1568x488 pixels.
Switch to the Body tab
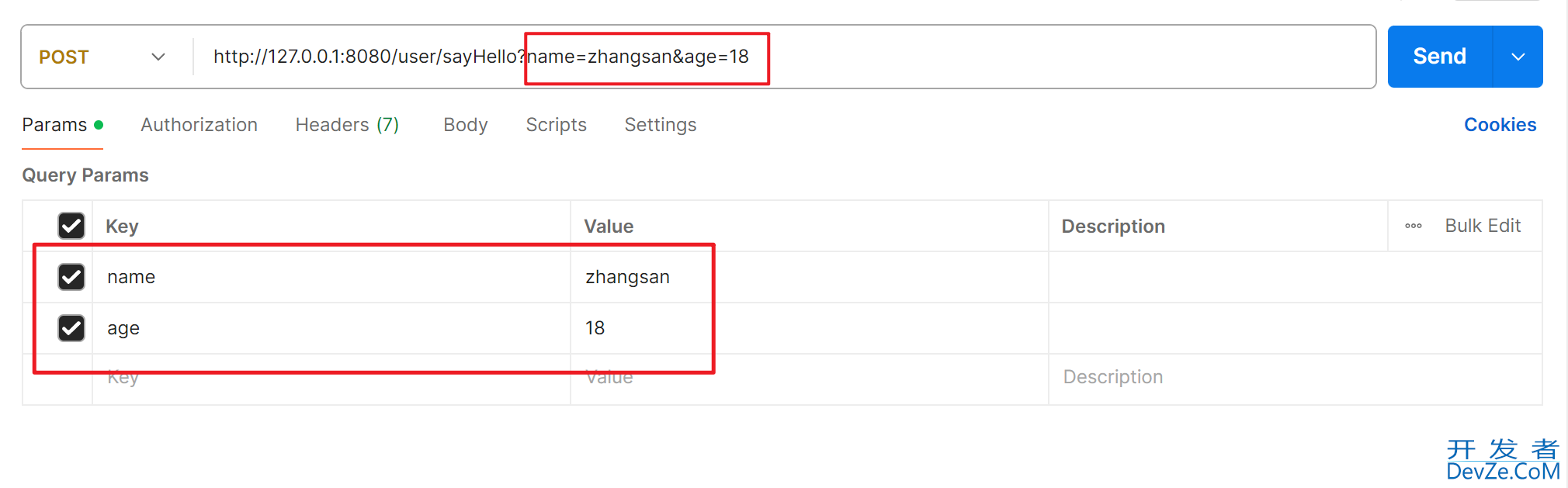(466, 125)
